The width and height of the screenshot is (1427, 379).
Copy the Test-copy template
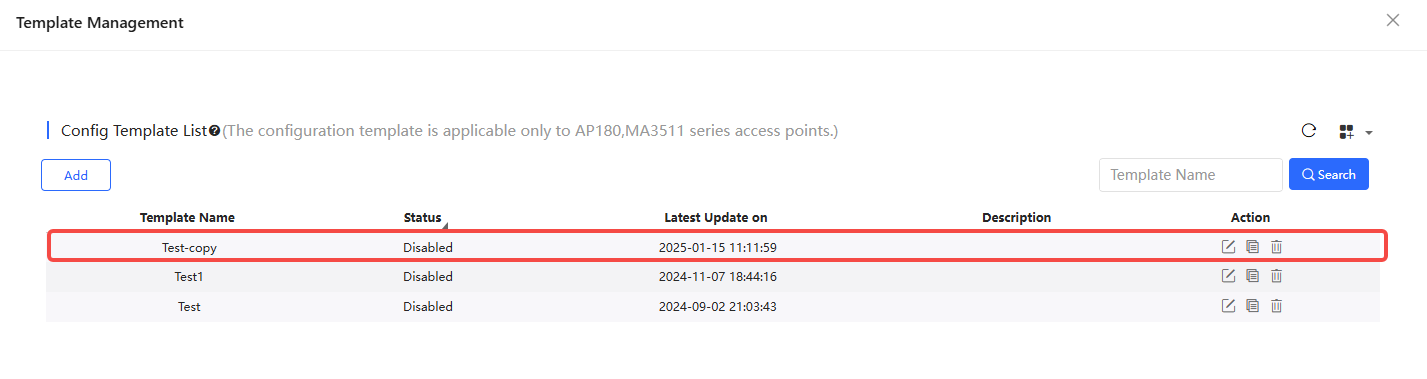pyautogui.click(x=1252, y=247)
